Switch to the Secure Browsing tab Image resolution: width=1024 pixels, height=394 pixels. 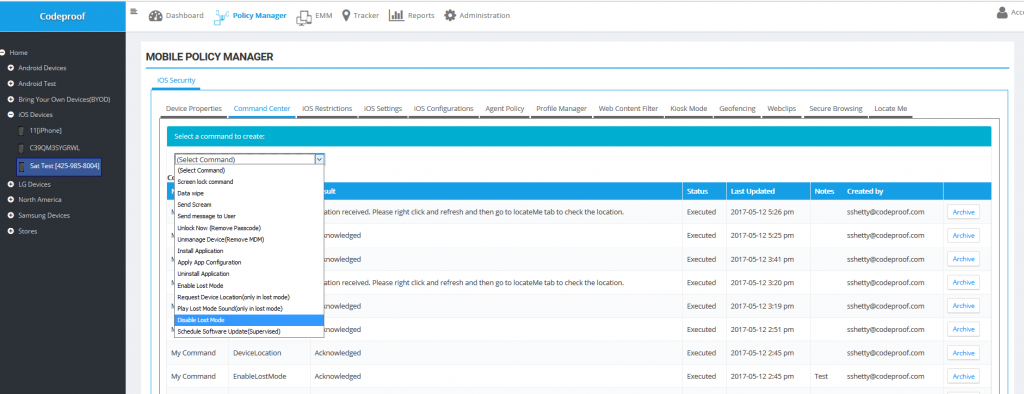click(836, 108)
